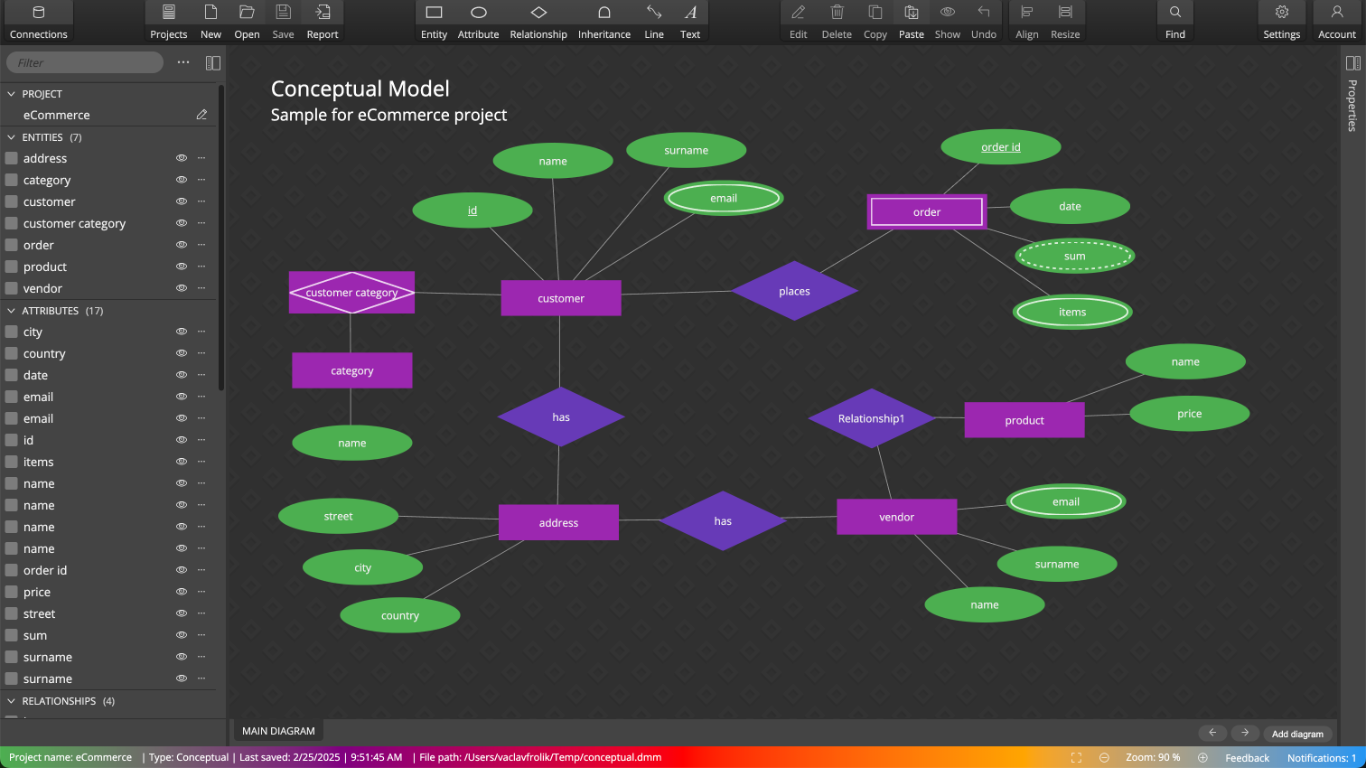Screen dimensions: 1366x768
Task: Toggle visibility of country attribute
Action: [x=182, y=353]
